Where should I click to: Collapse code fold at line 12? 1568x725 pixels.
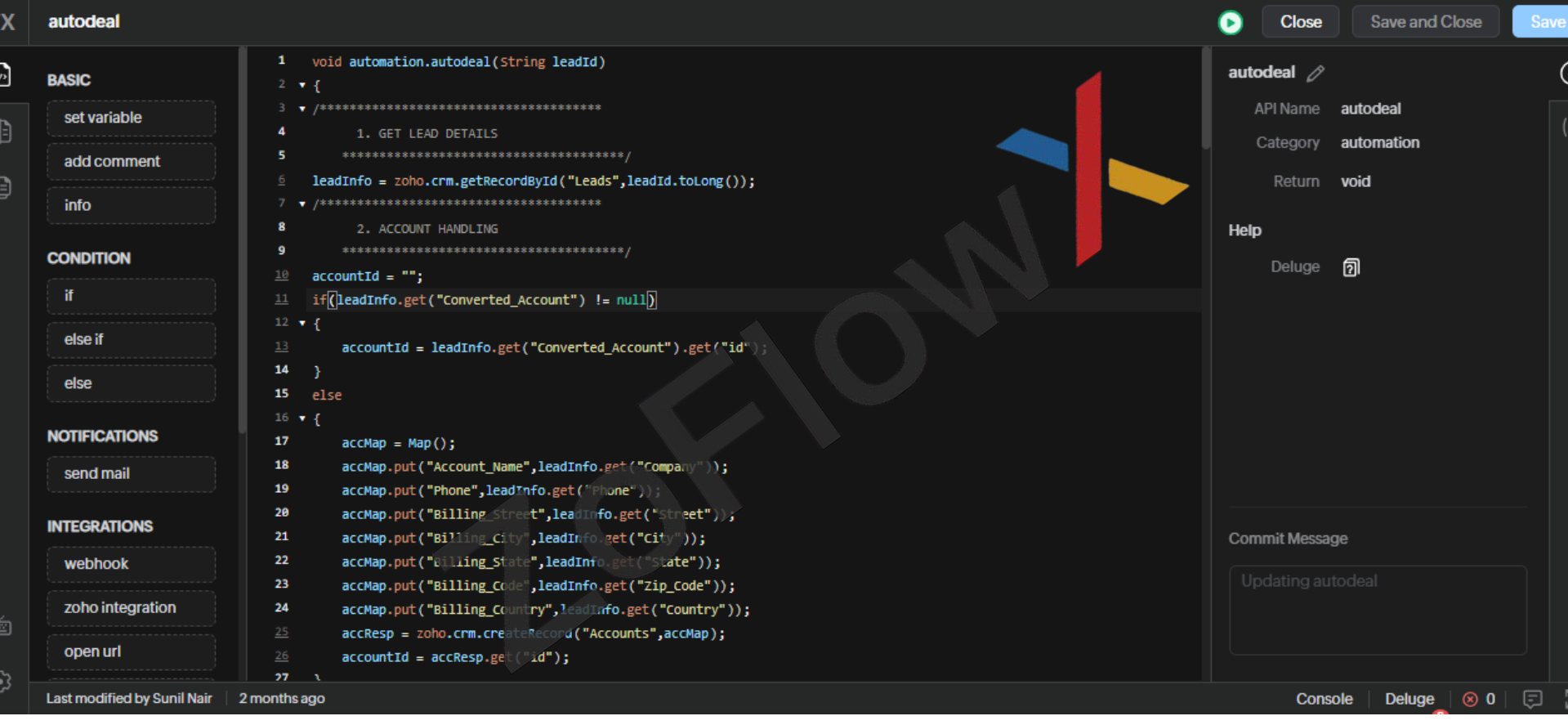[302, 324]
